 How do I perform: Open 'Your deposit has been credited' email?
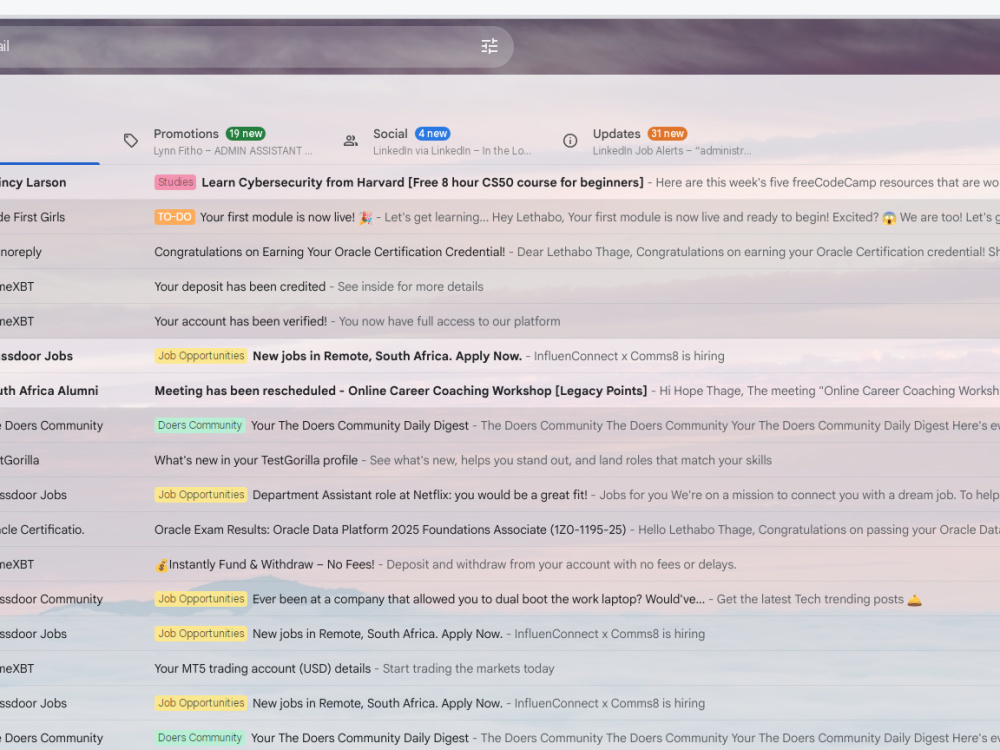coord(240,287)
